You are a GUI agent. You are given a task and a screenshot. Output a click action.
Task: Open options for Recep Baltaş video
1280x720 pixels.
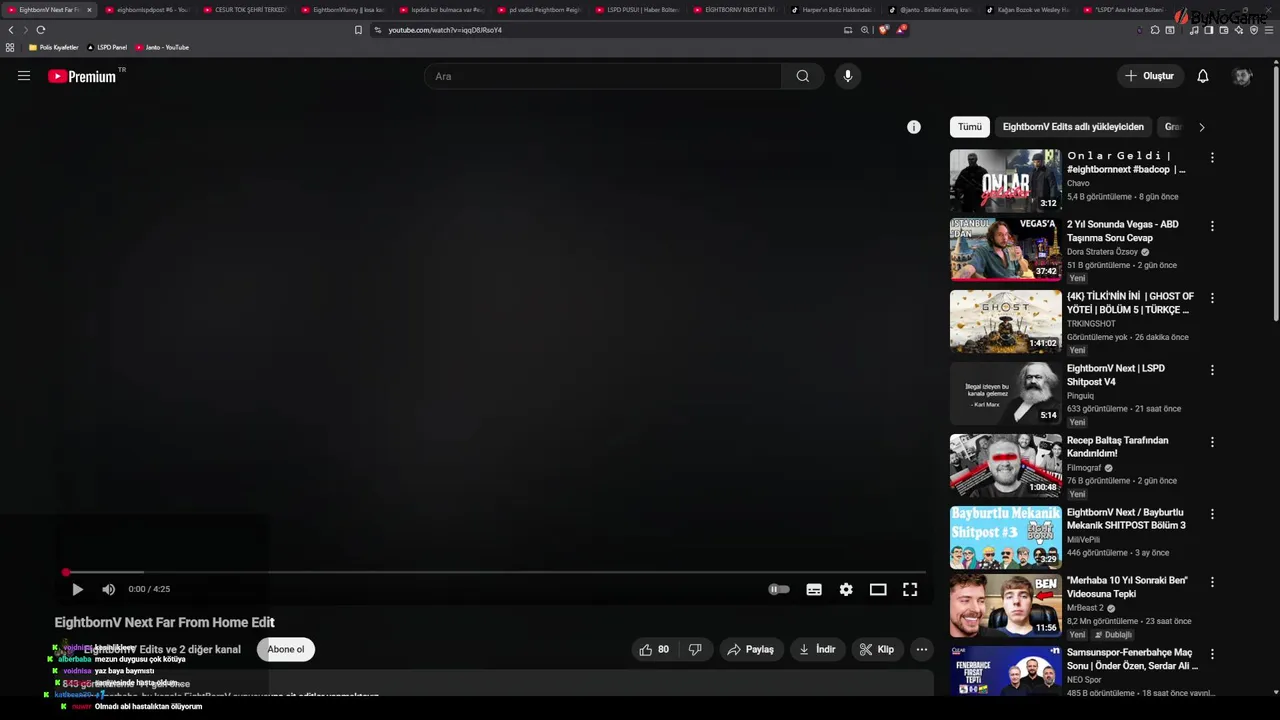tap(1212, 442)
